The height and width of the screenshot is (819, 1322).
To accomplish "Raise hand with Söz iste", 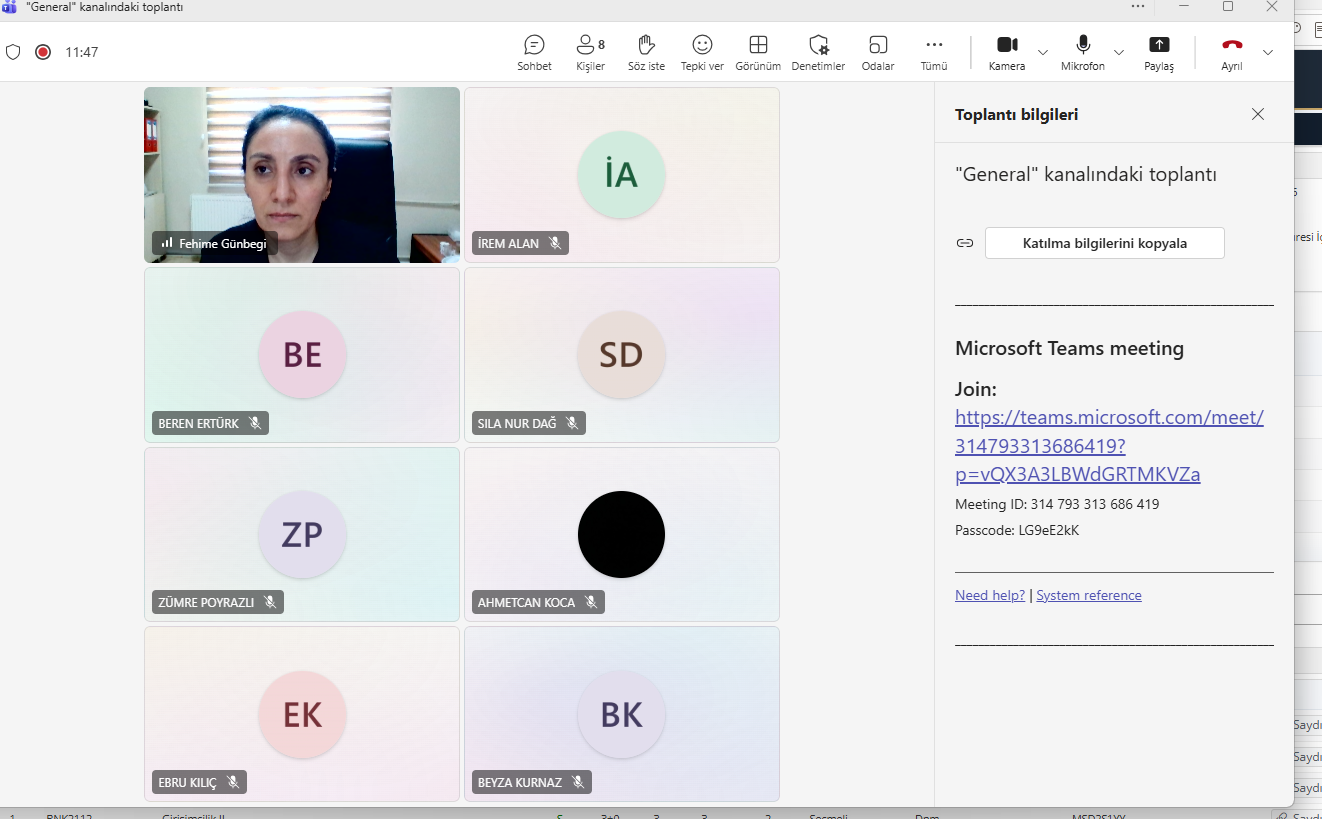I will click(x=646, y=53).
